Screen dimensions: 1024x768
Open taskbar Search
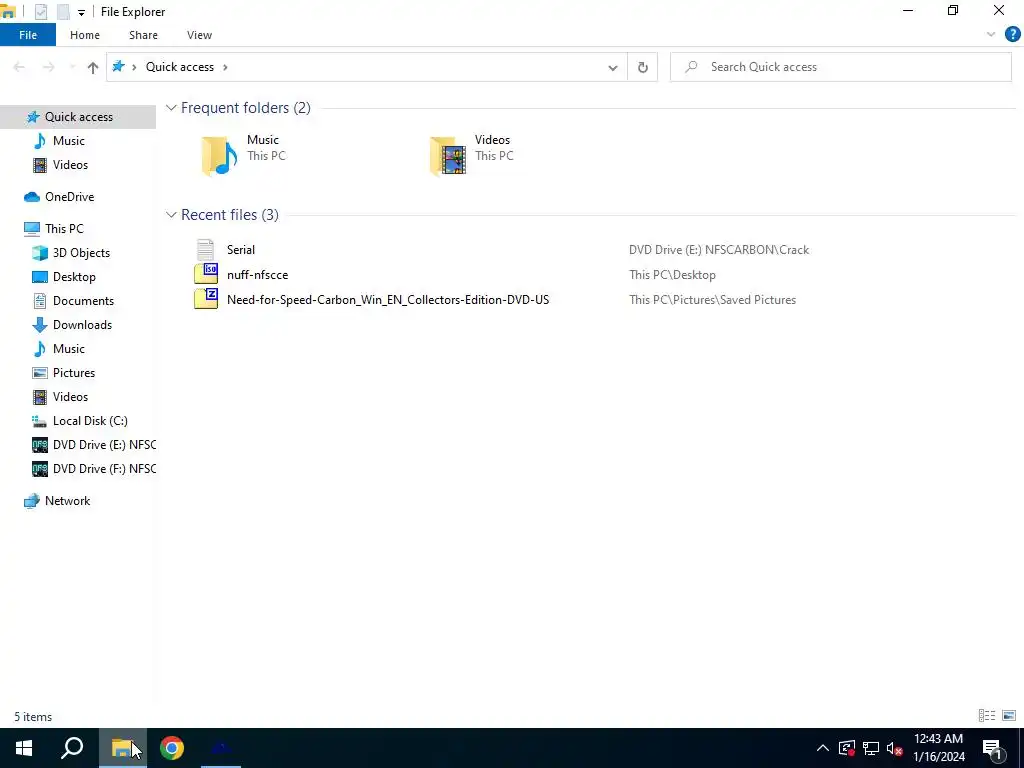click(x=72, y=748)
